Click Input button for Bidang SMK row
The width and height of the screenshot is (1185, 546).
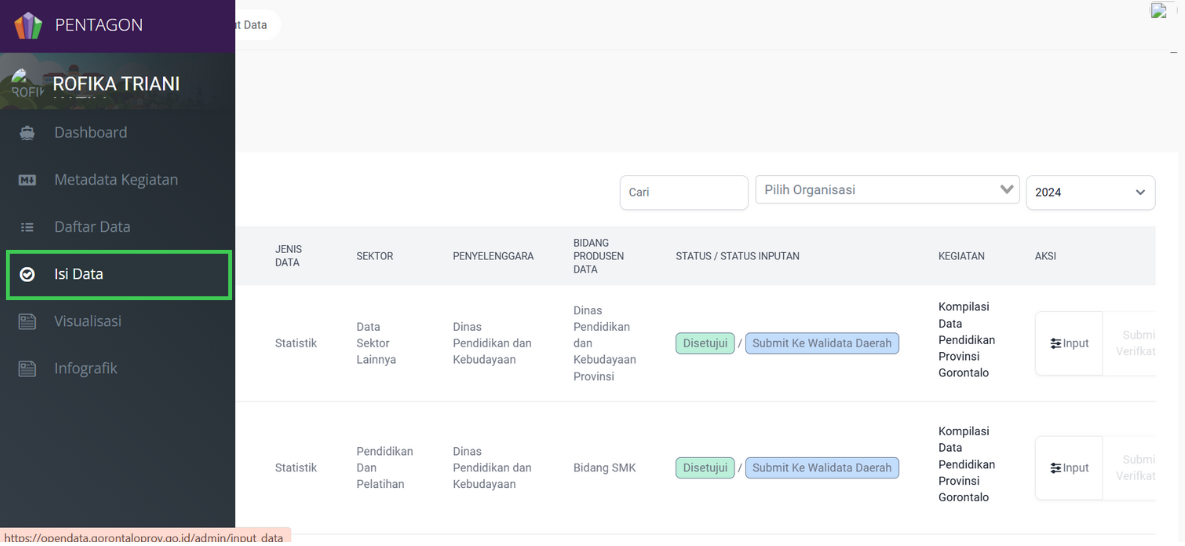pyautogui.click(x=1069, y=468)
